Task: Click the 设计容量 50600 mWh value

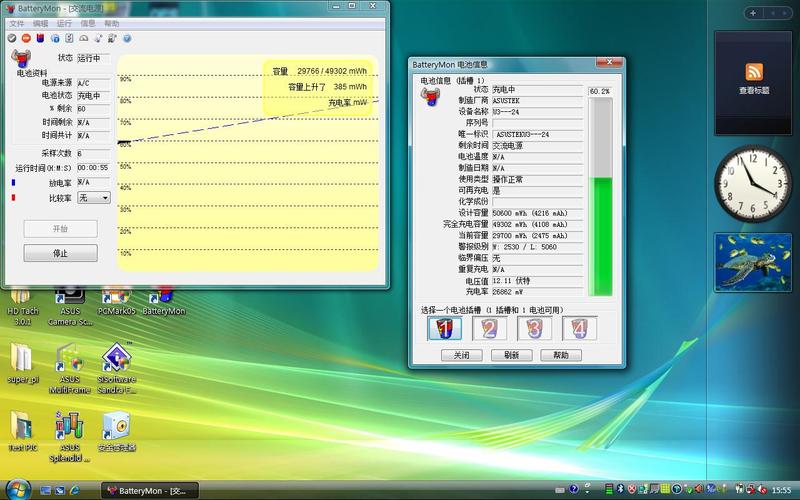Action: click(x=537, y=213)
